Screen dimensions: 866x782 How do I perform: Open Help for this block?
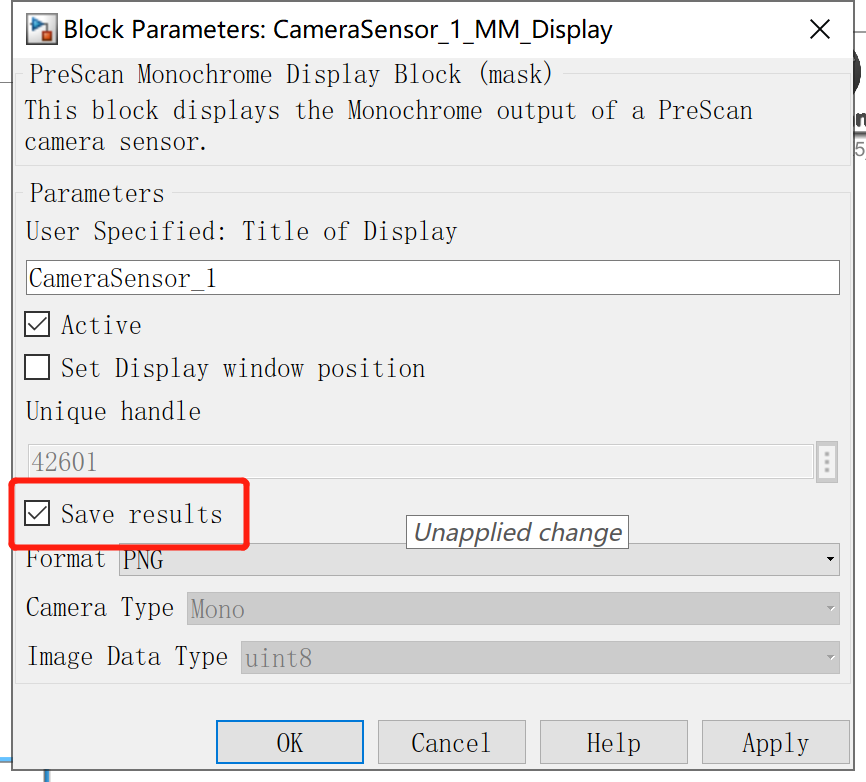614,742
